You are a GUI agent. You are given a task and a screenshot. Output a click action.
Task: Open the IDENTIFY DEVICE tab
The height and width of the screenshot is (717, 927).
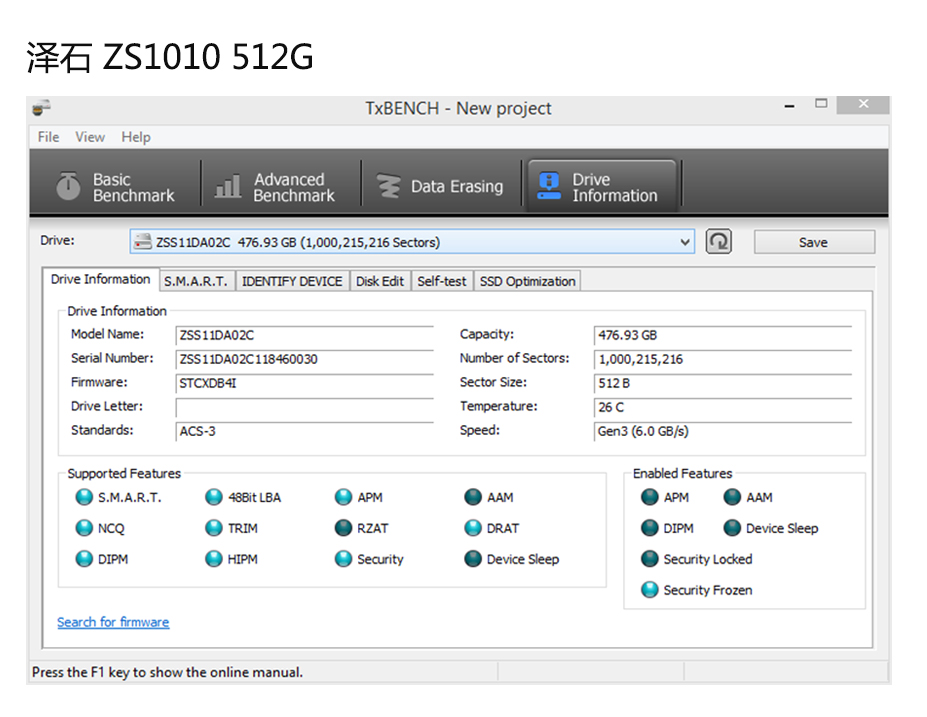pyautogui.click(x=291, y=281)
